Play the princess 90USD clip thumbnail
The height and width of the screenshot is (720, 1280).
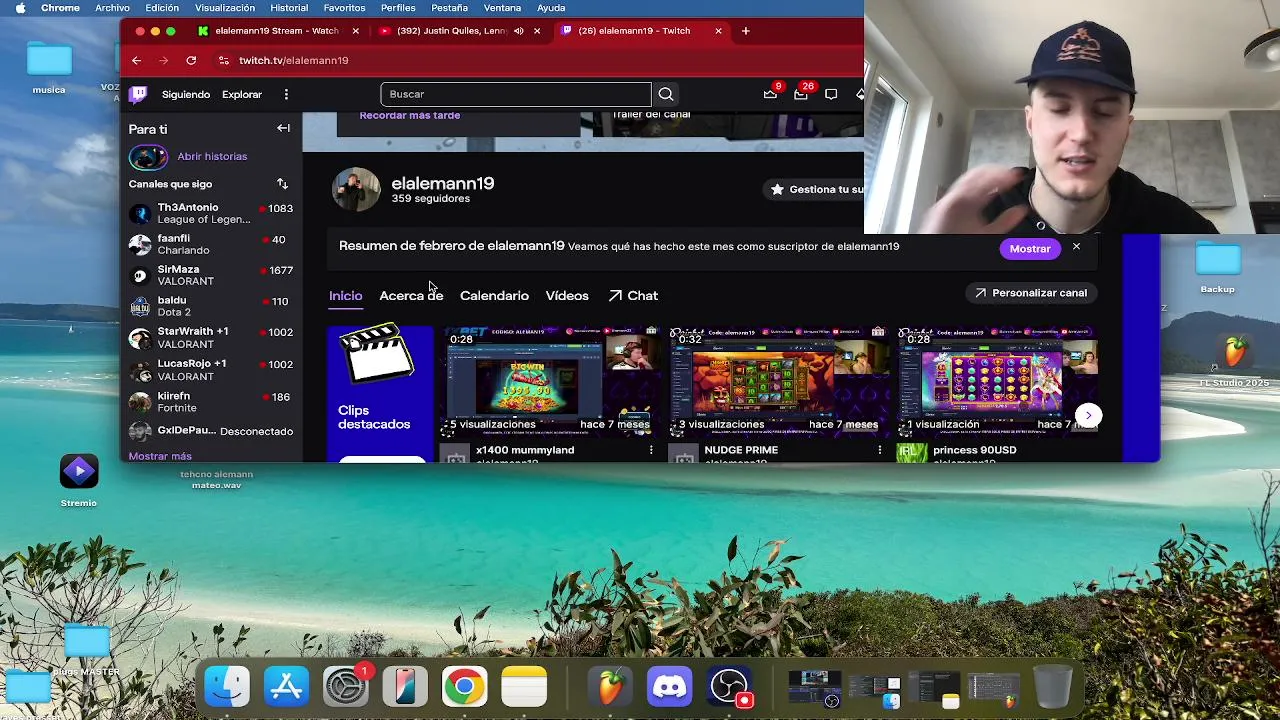[997, 381]
